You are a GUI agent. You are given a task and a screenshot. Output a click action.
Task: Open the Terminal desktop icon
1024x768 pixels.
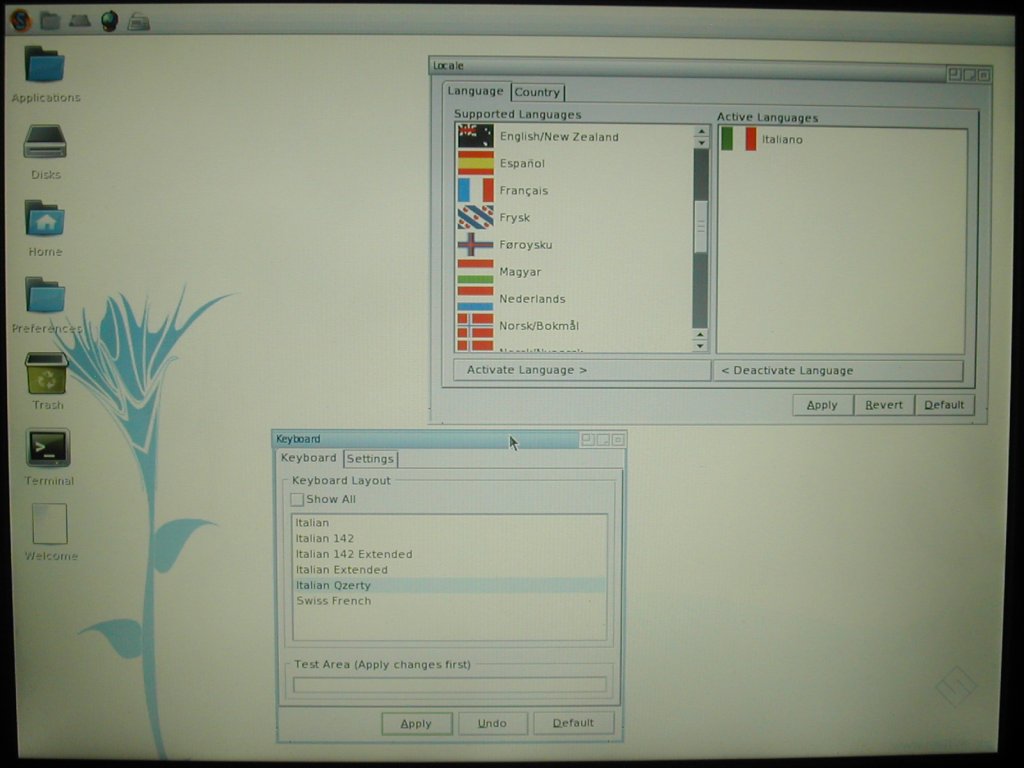point(47,448)
